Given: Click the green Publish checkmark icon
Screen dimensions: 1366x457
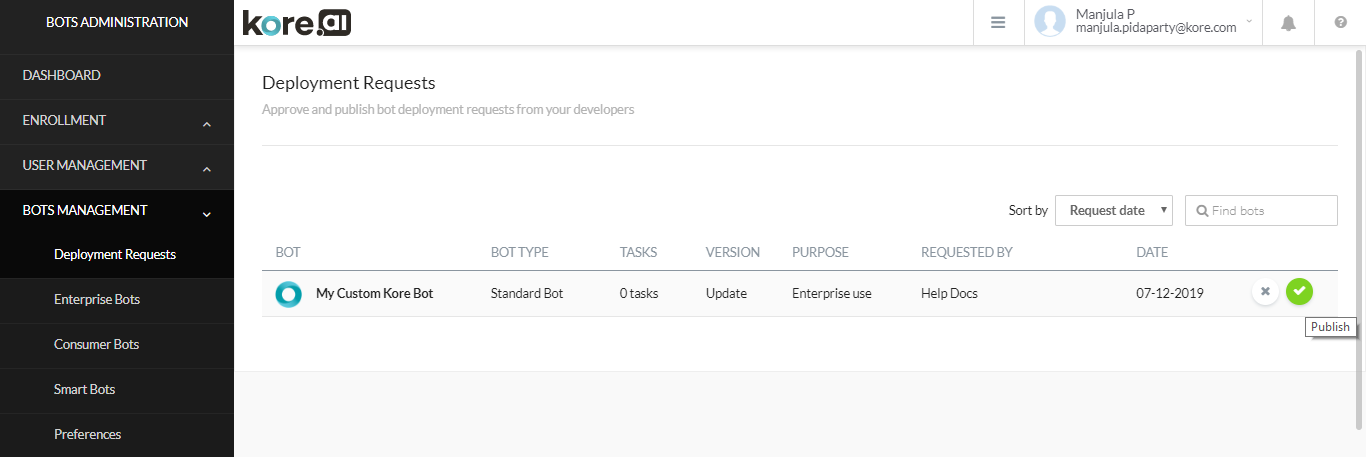Looking at the screenshot, I should click(1299, 291).
